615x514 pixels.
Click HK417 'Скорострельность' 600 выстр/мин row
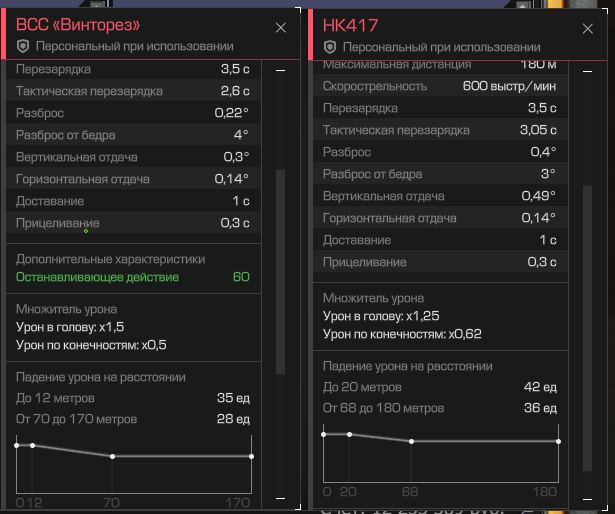[440, 86]
